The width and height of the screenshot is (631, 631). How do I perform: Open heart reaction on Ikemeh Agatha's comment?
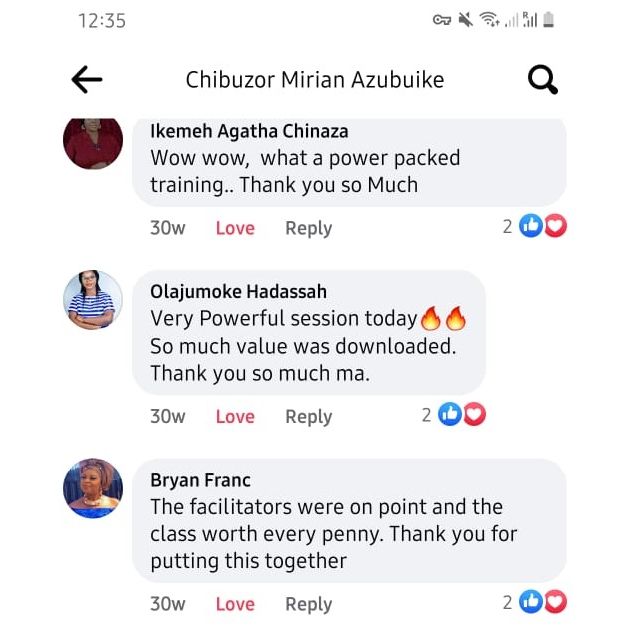[556, 225]
